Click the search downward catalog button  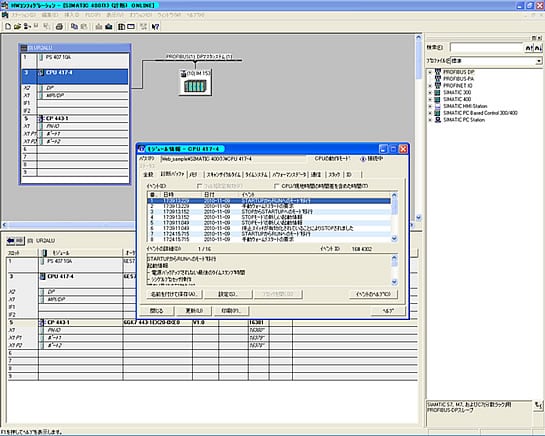538,48
